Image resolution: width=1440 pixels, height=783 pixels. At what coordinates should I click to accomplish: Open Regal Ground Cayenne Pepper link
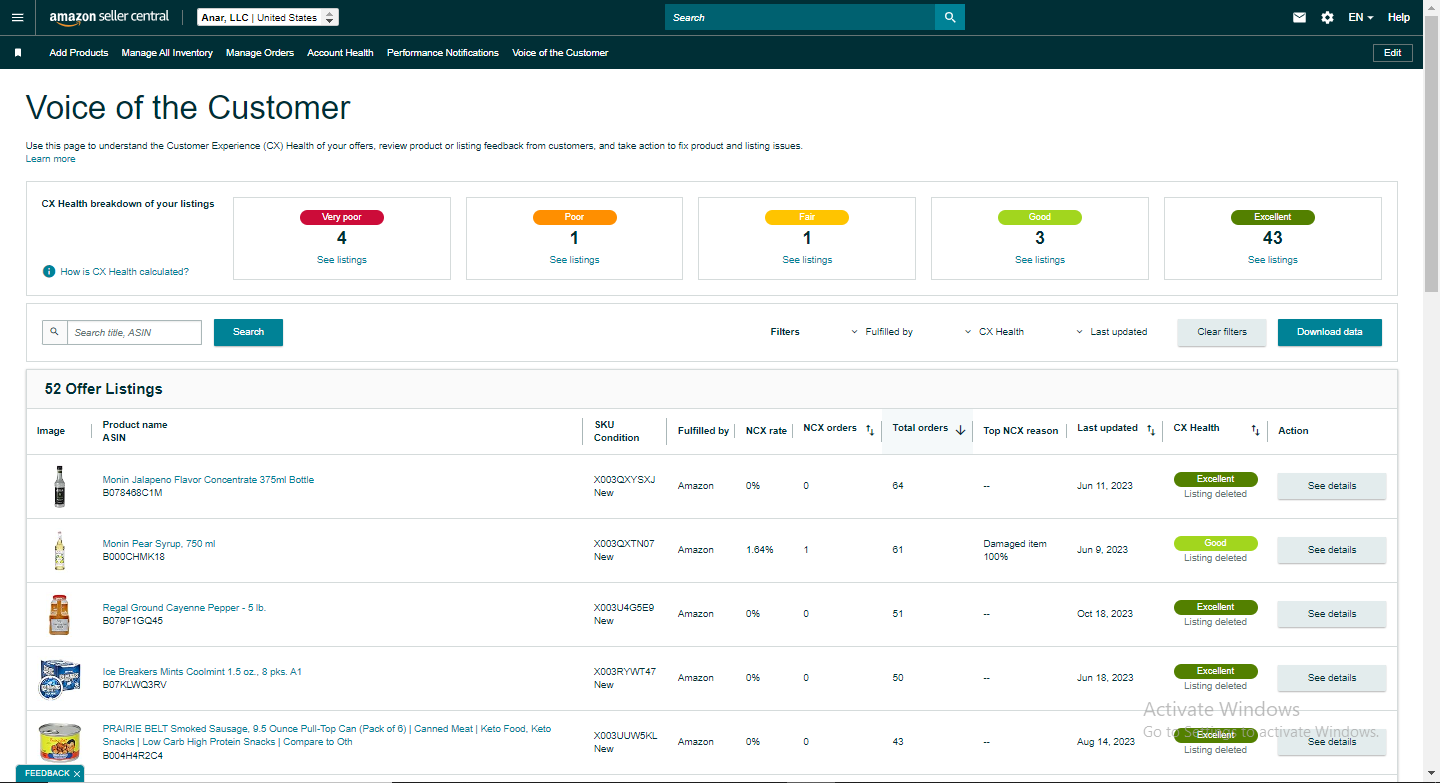coord(184,608)
